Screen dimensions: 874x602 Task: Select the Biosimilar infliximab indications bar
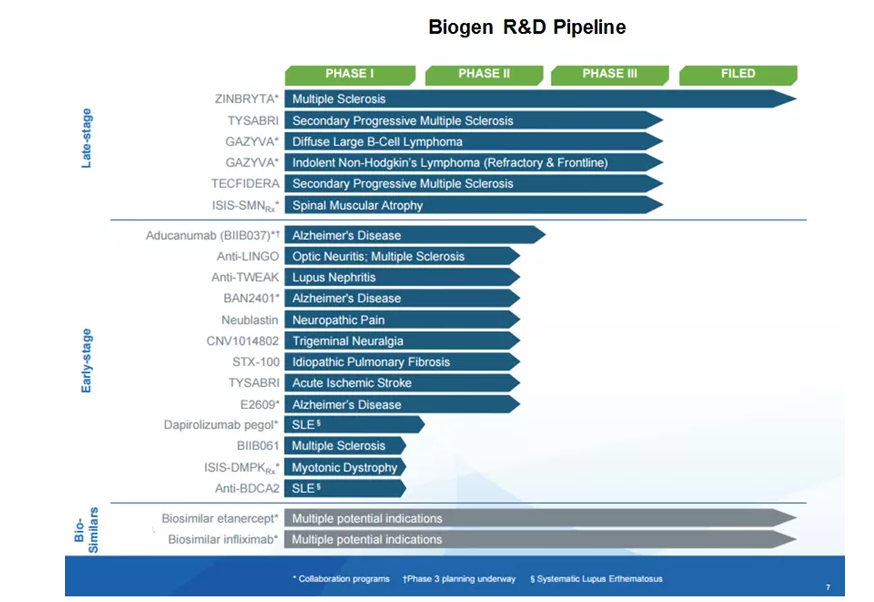click(540, 540)
